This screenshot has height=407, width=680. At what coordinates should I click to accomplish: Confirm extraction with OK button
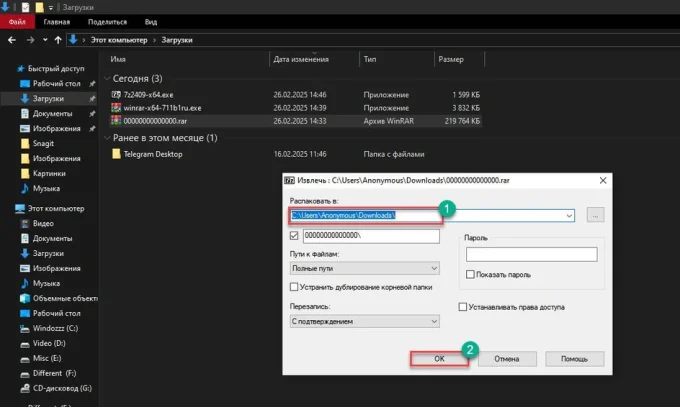pyautogui.click(x=439, y=359)
